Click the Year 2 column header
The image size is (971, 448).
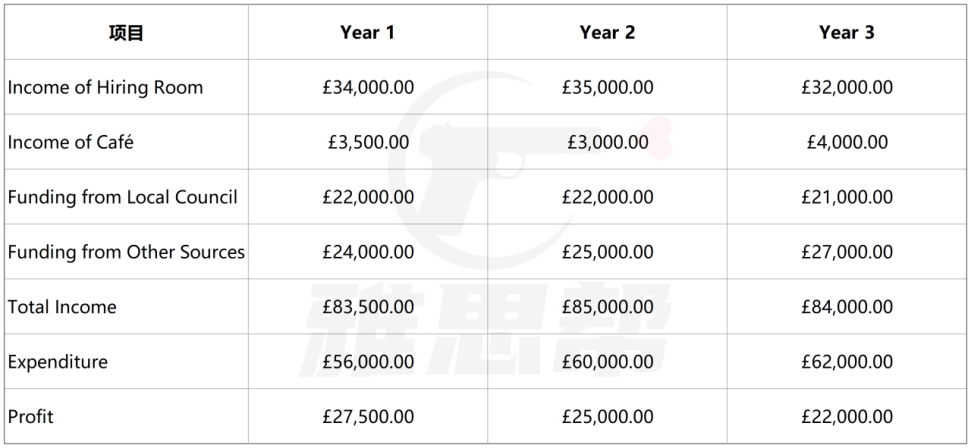(607, 33)
